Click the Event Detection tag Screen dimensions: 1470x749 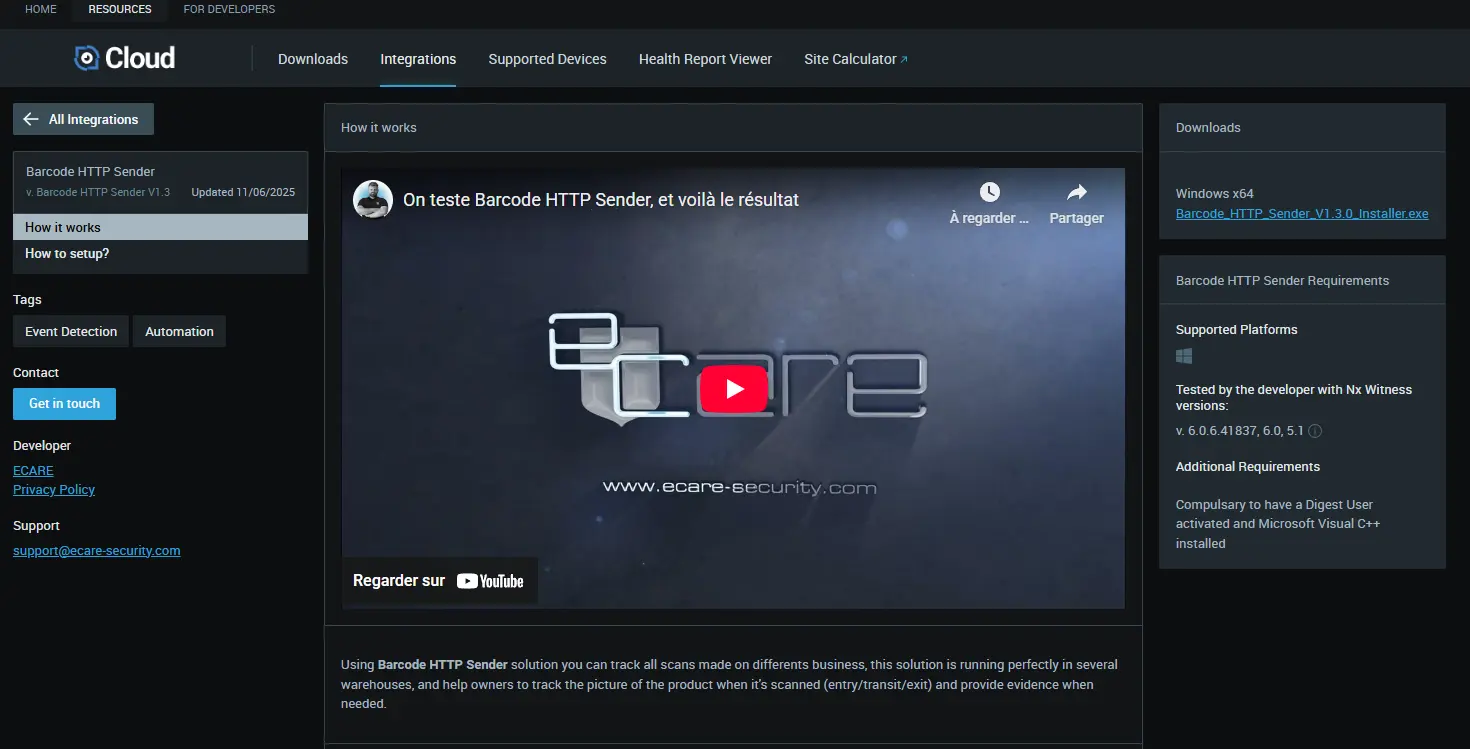(x=71, y=331)
